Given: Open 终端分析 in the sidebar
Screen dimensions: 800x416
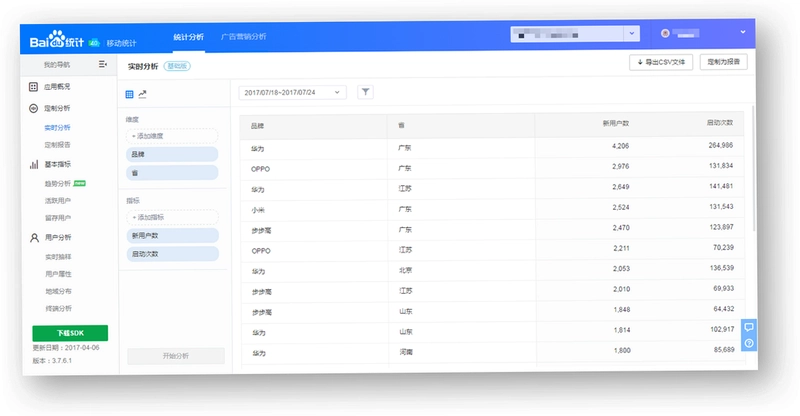Looking at the screenshot, I should pos(59,308).
